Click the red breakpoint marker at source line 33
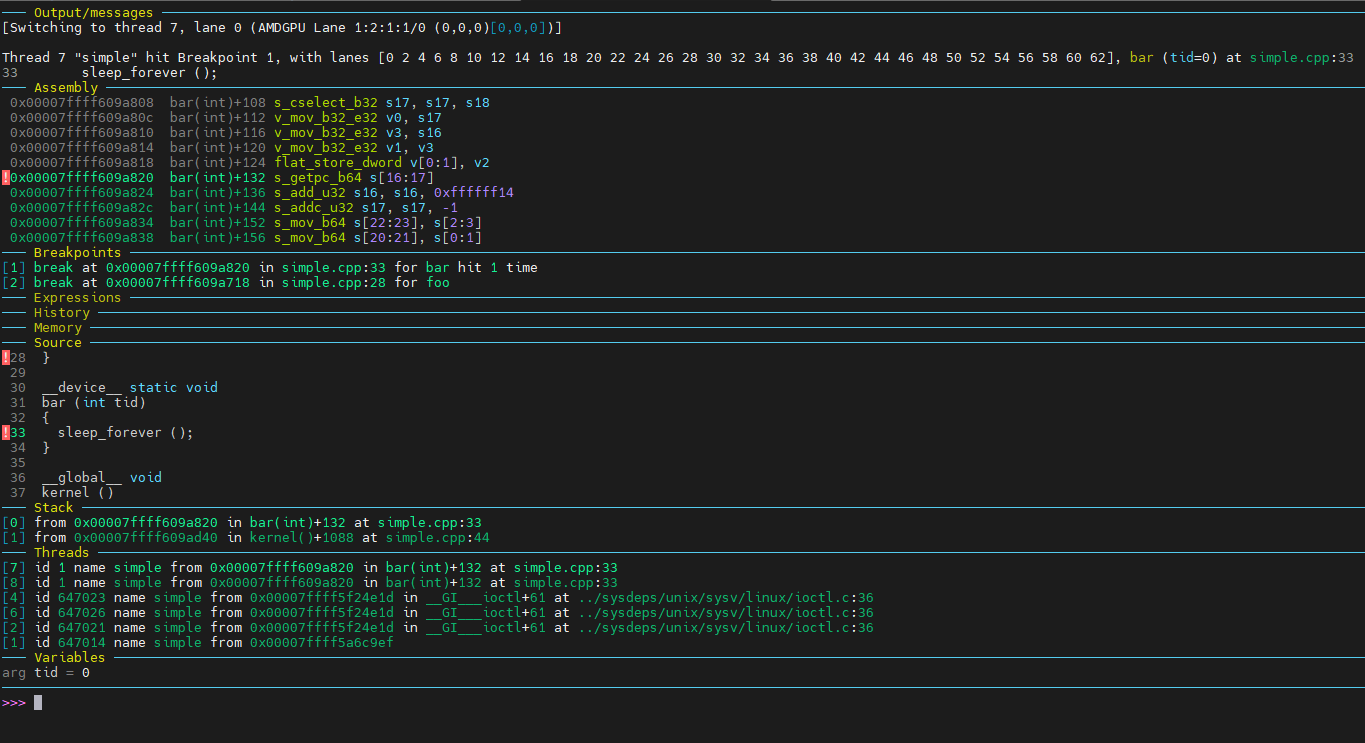The width and height of the screenshot is (1365, 743). [6, 433]
